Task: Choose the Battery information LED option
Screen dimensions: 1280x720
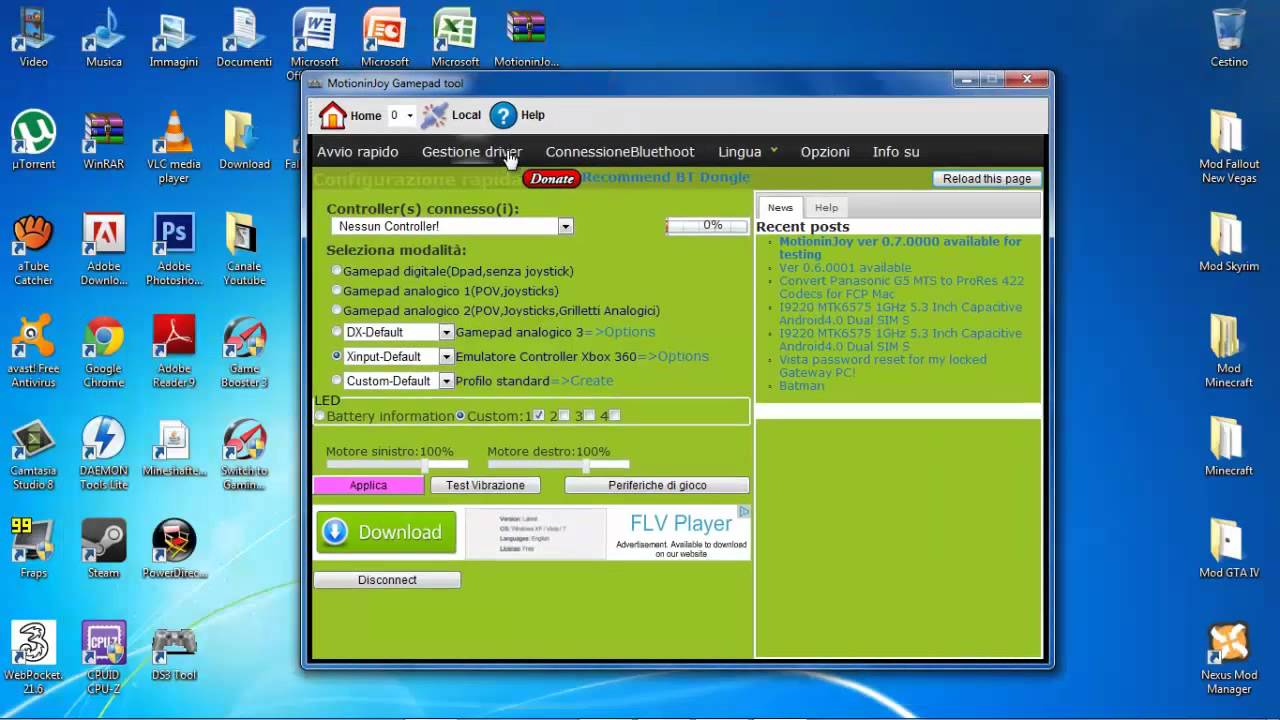Action: point(320,416)
